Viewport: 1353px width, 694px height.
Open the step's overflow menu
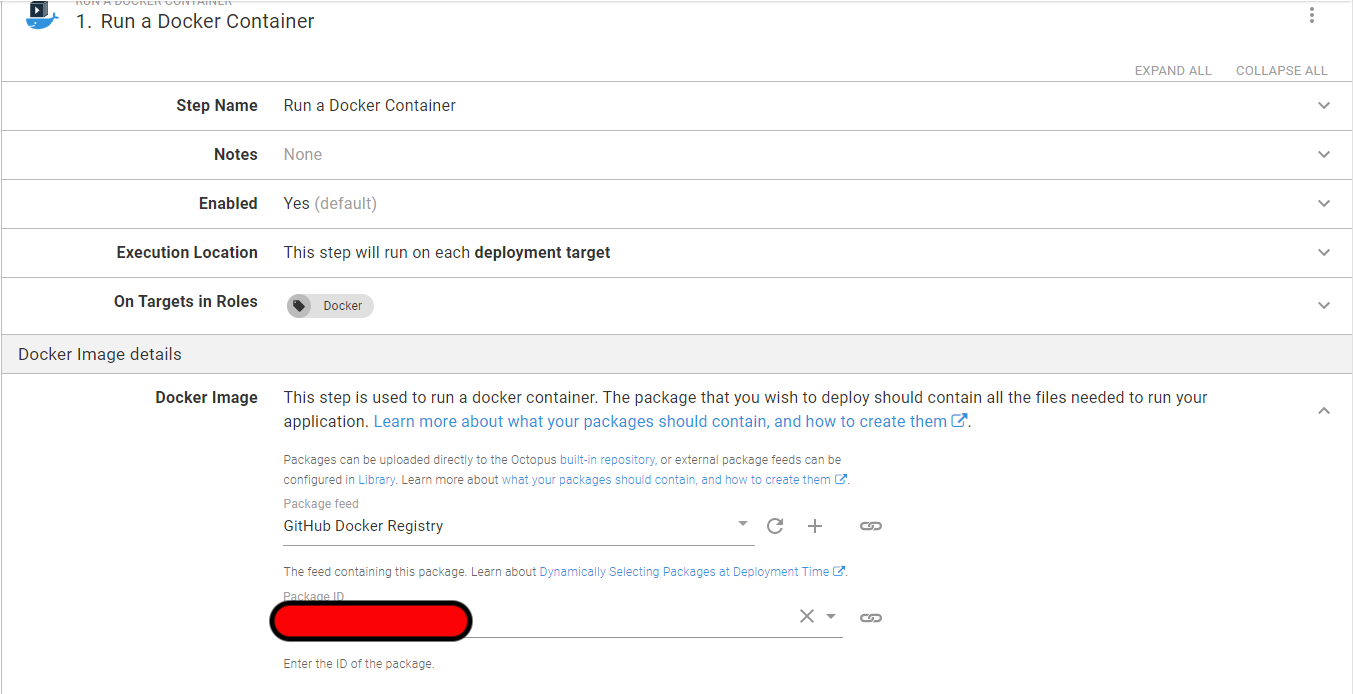coord(1311,15)
